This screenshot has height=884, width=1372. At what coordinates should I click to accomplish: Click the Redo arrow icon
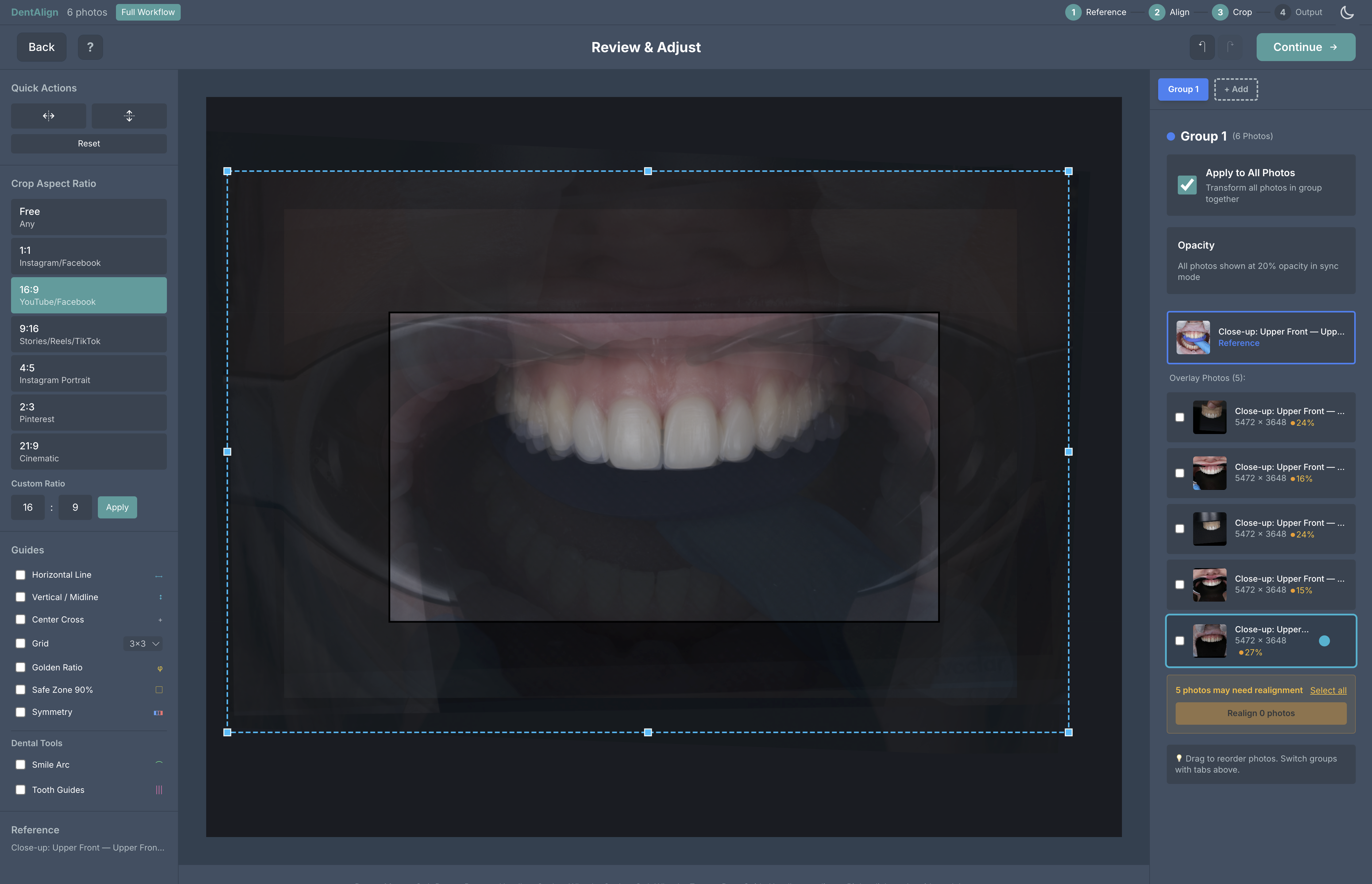pos(1230,47)
